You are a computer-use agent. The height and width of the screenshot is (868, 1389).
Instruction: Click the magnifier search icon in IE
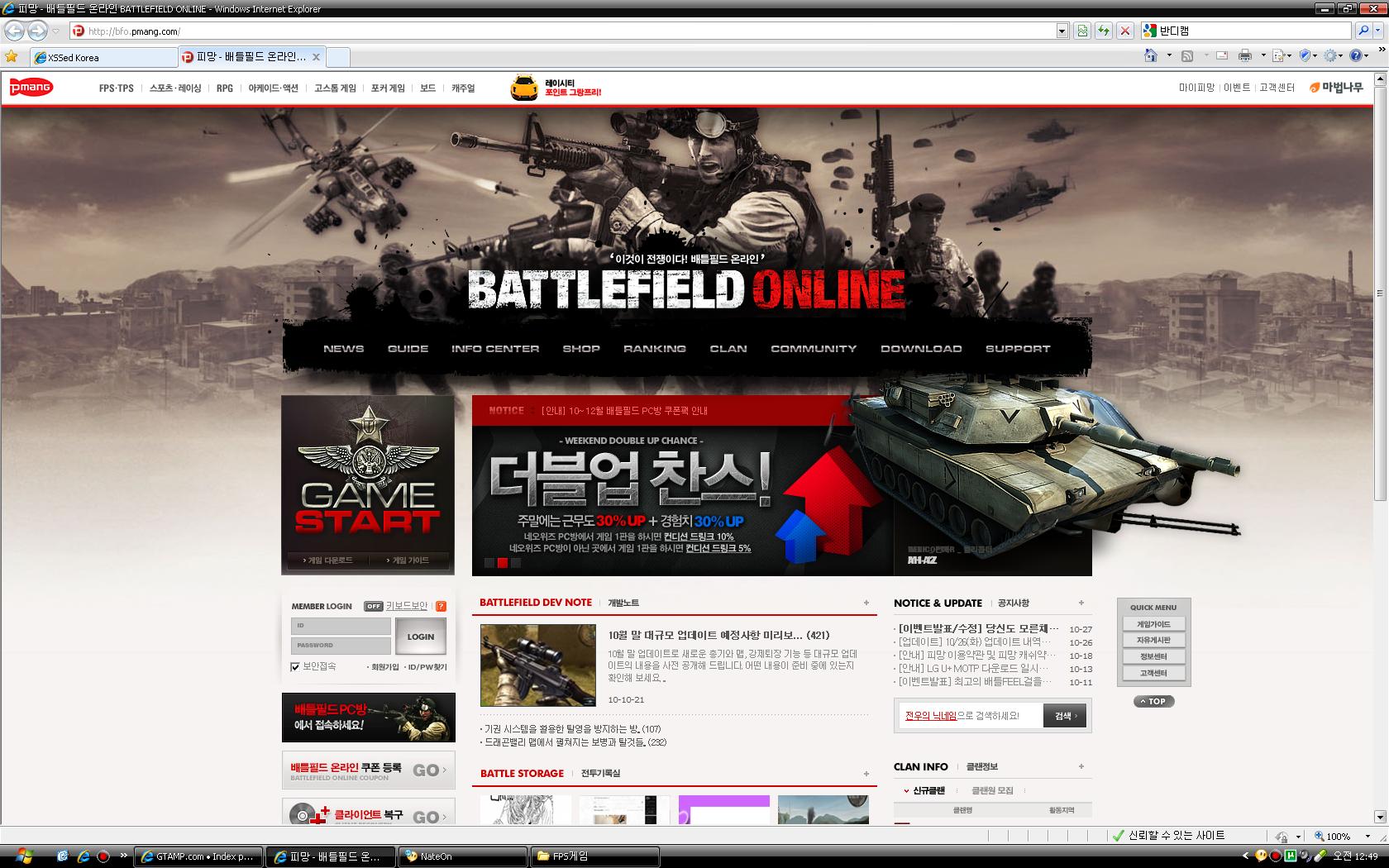pos(1363,31)
